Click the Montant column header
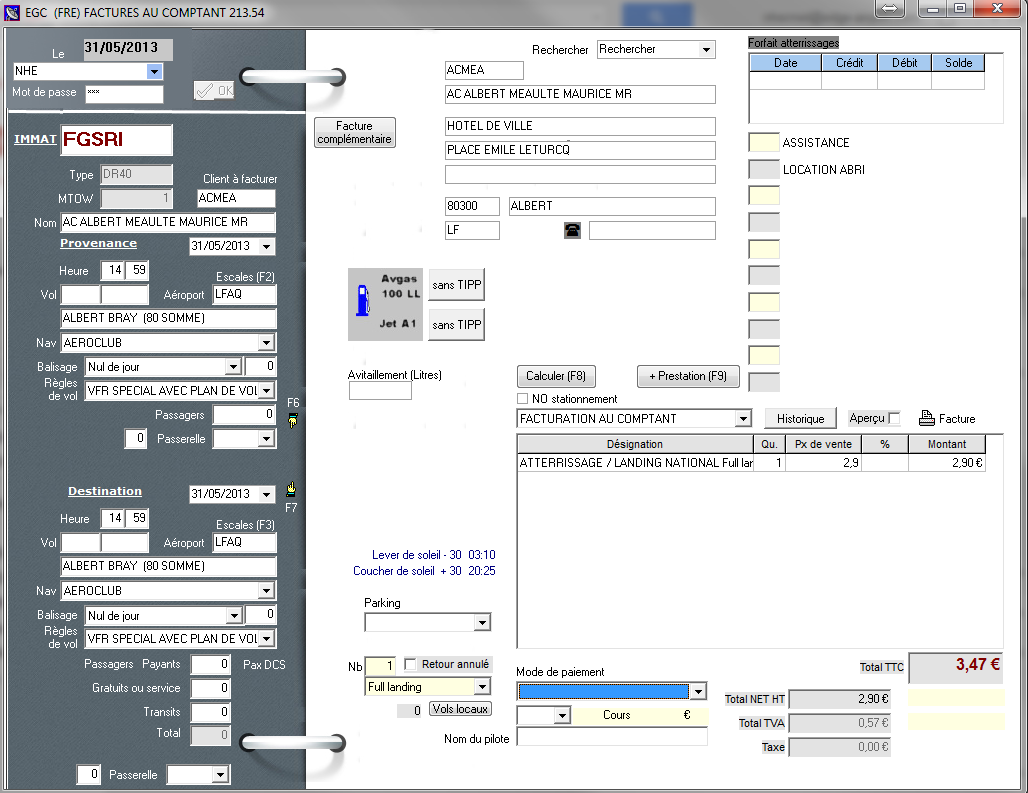Image resolution: width=1028 pixels, height=793 pixels. pyautogui.click(x=946, y=444)
